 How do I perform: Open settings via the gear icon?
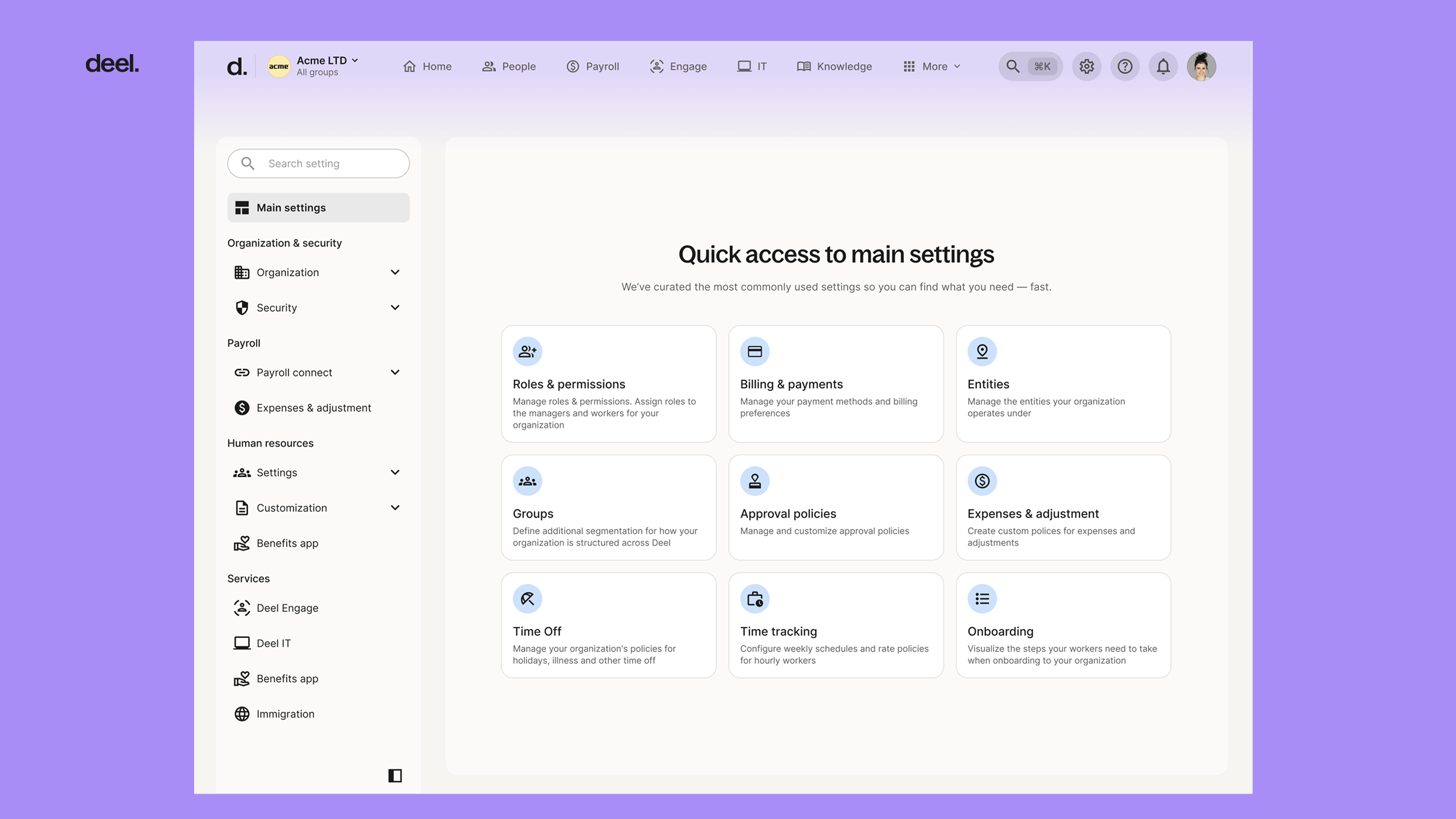pyautogui.click(x=1086, y=67)
